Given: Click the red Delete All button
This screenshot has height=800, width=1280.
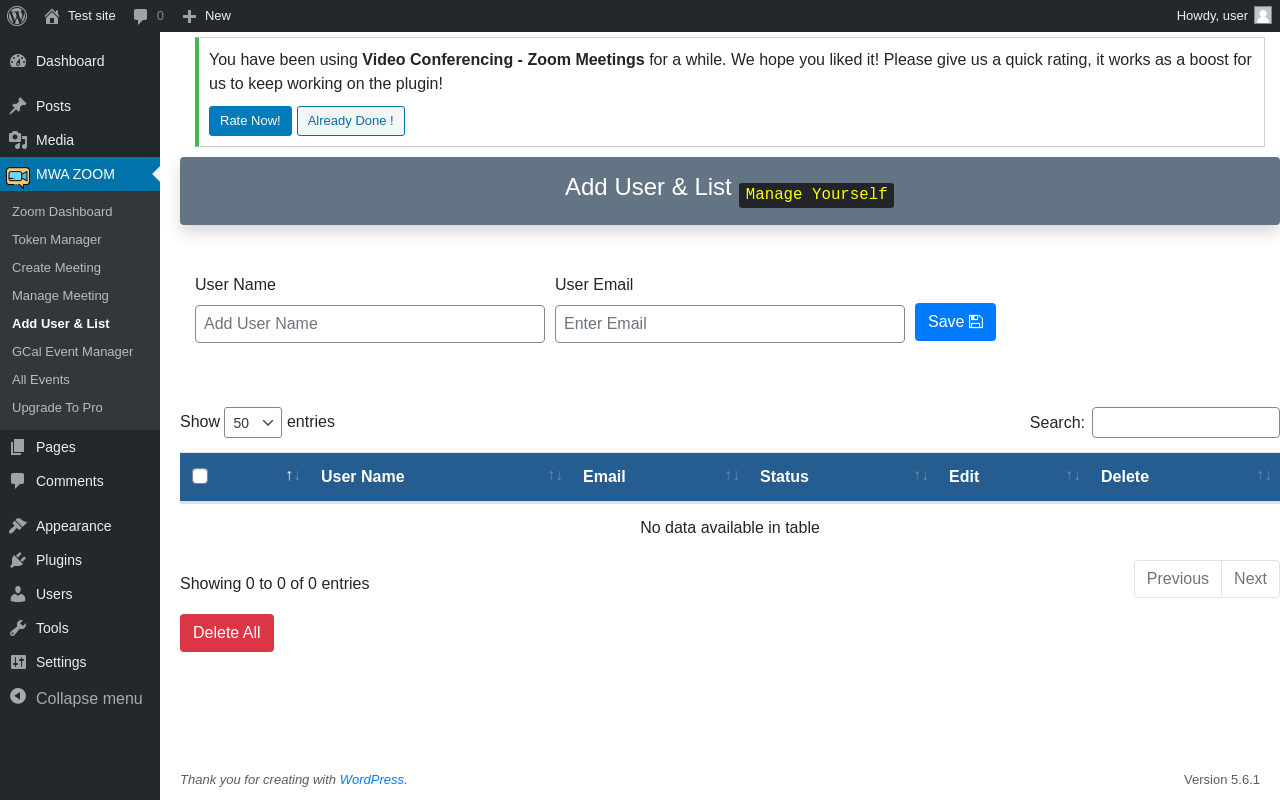Looking at the screenshot, I should pyautogui.click(x=227, y=633).
